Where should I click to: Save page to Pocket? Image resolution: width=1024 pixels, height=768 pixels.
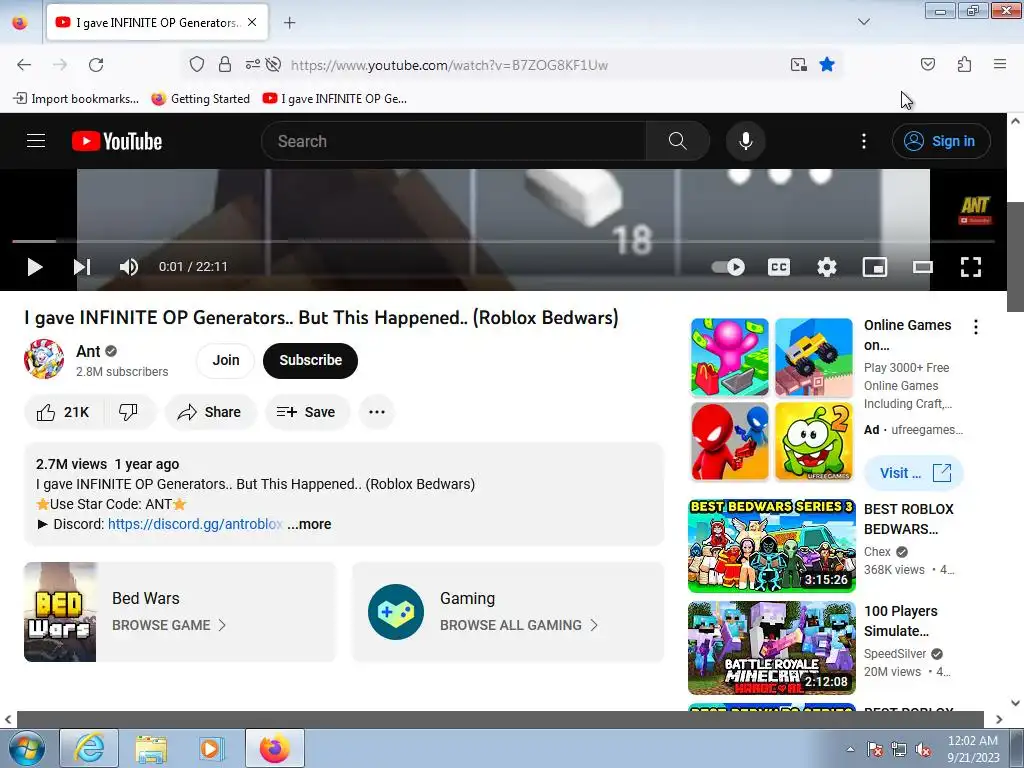(x=927, y=64)
